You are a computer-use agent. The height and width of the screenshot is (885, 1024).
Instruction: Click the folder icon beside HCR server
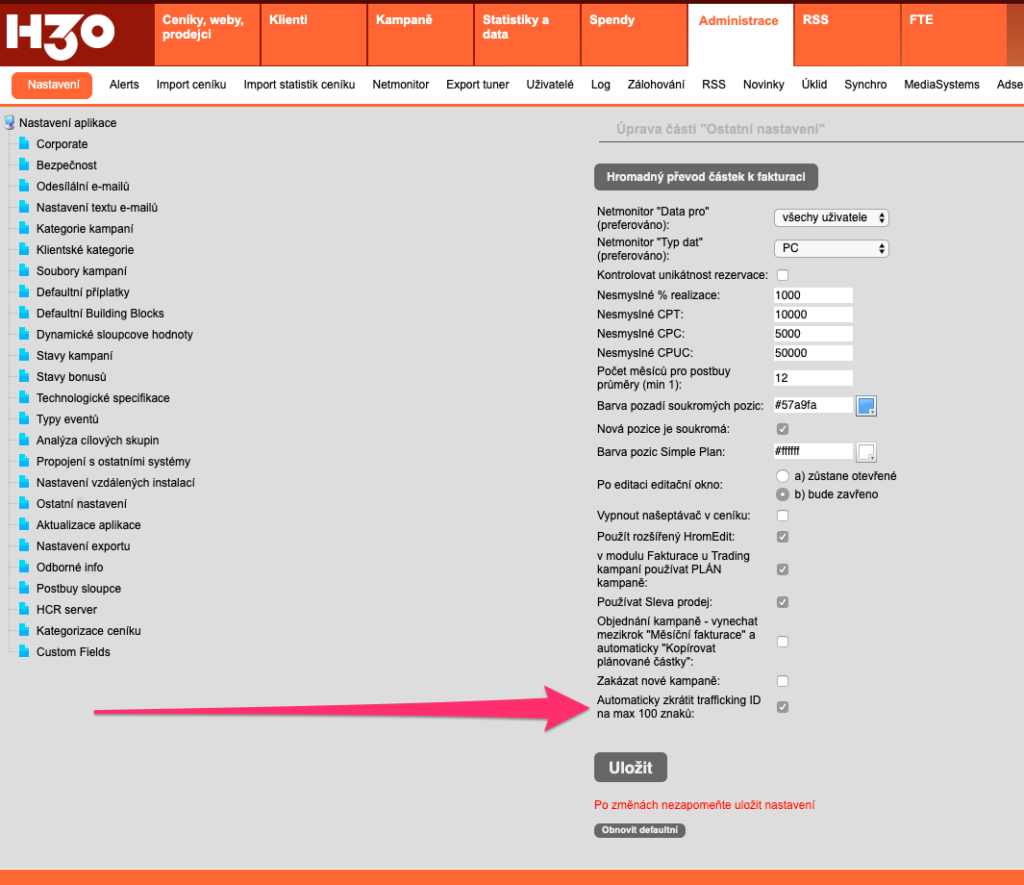25,610
